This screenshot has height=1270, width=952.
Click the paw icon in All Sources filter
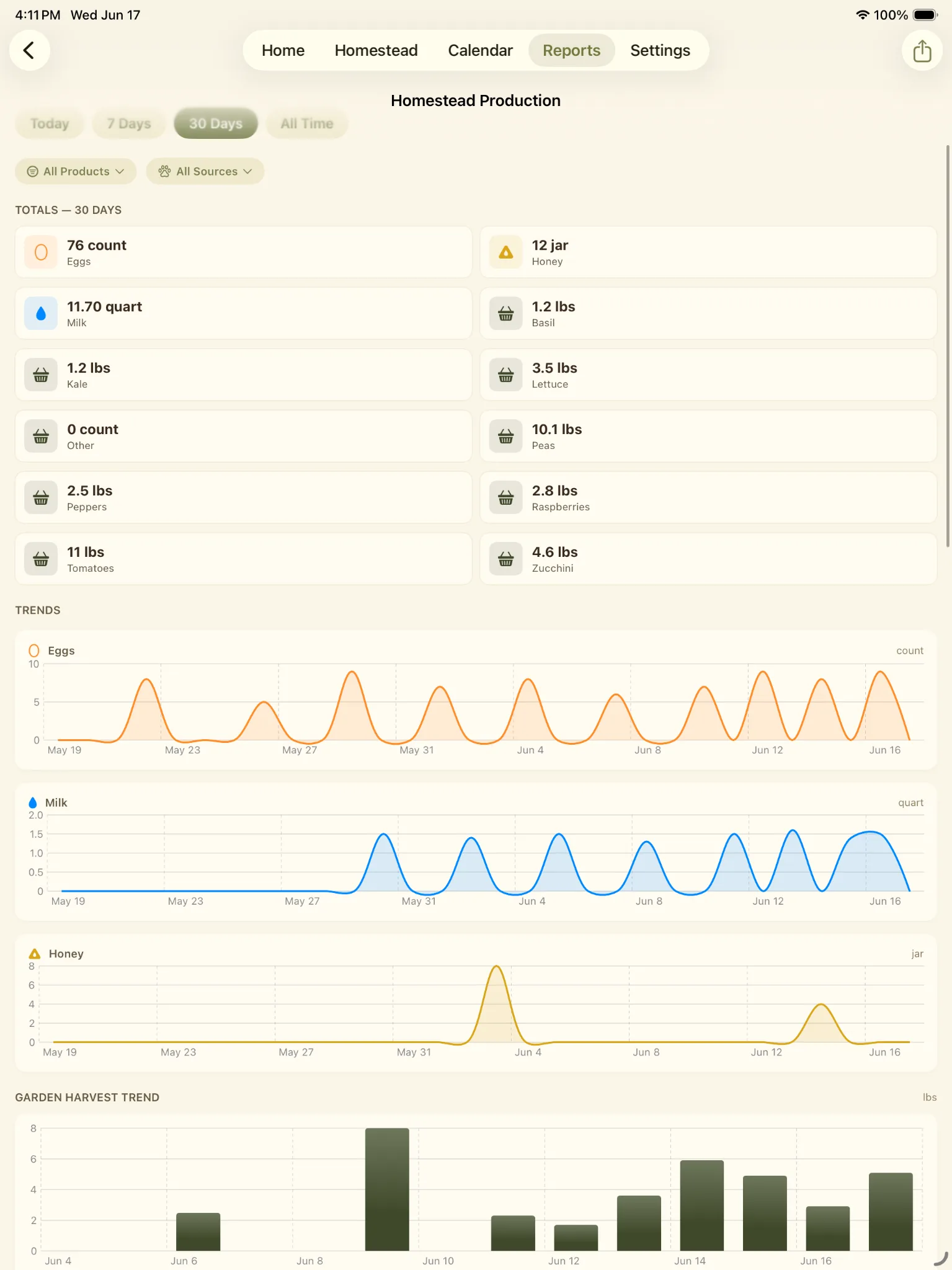(164, 171)
